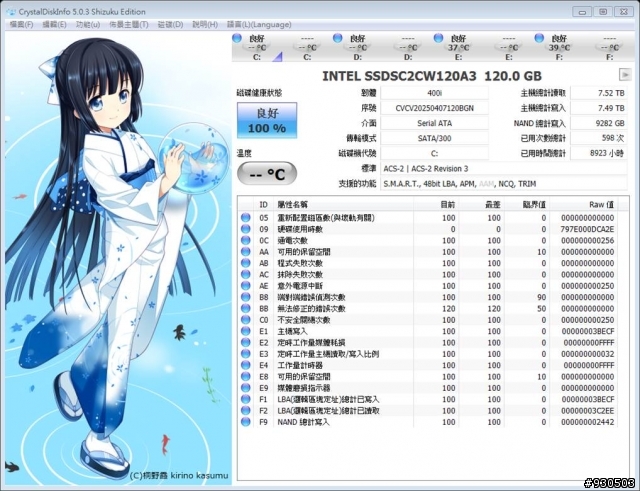This screenshot has height=491, width=640.
Task: Click raw value 797E000DCA2E
Action: click(587, 229)
